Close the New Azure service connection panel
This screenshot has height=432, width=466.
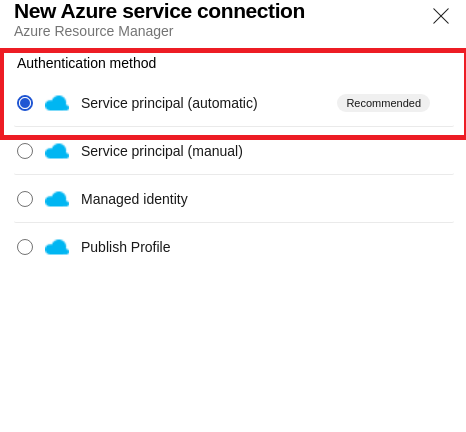click(441, 16)
